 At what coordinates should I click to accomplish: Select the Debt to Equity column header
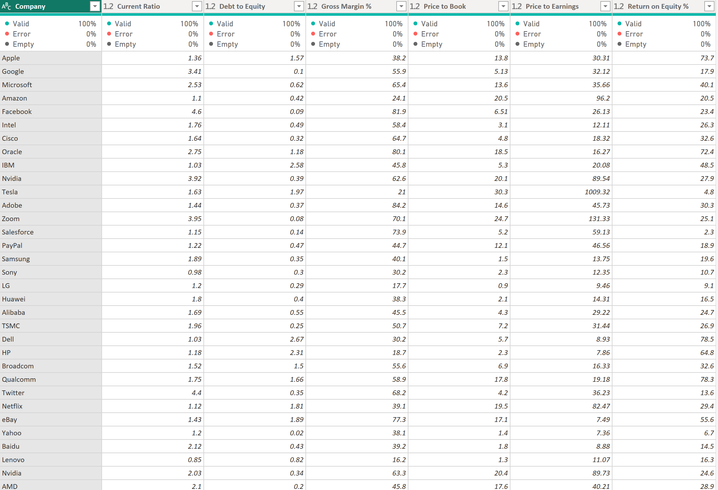tap(255, 6)
